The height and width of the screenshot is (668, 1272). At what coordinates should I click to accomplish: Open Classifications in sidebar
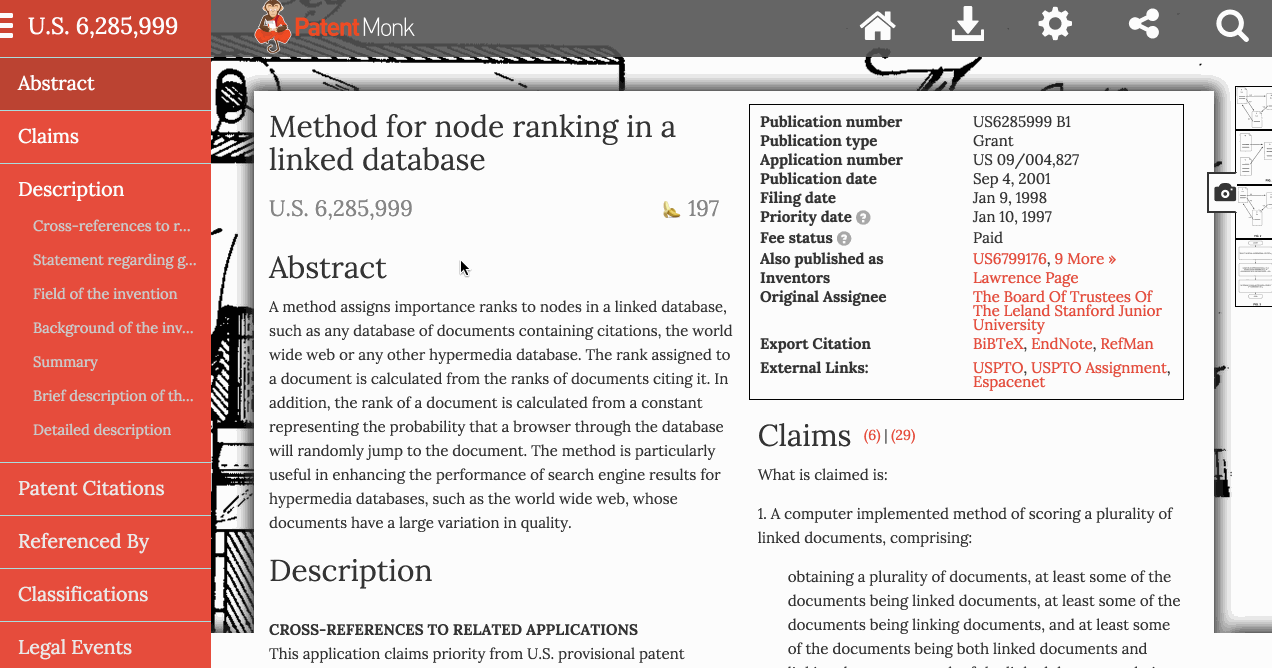click(105, 595)
